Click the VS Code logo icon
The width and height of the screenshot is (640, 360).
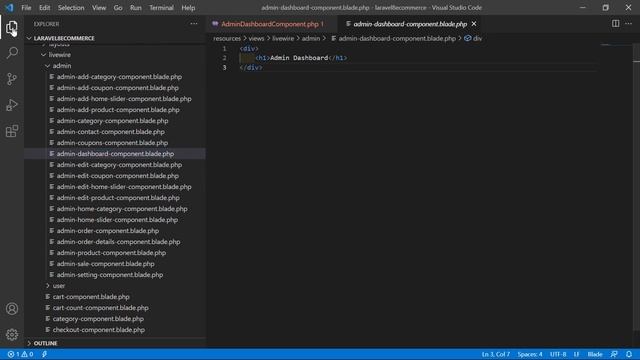(9, 8)
